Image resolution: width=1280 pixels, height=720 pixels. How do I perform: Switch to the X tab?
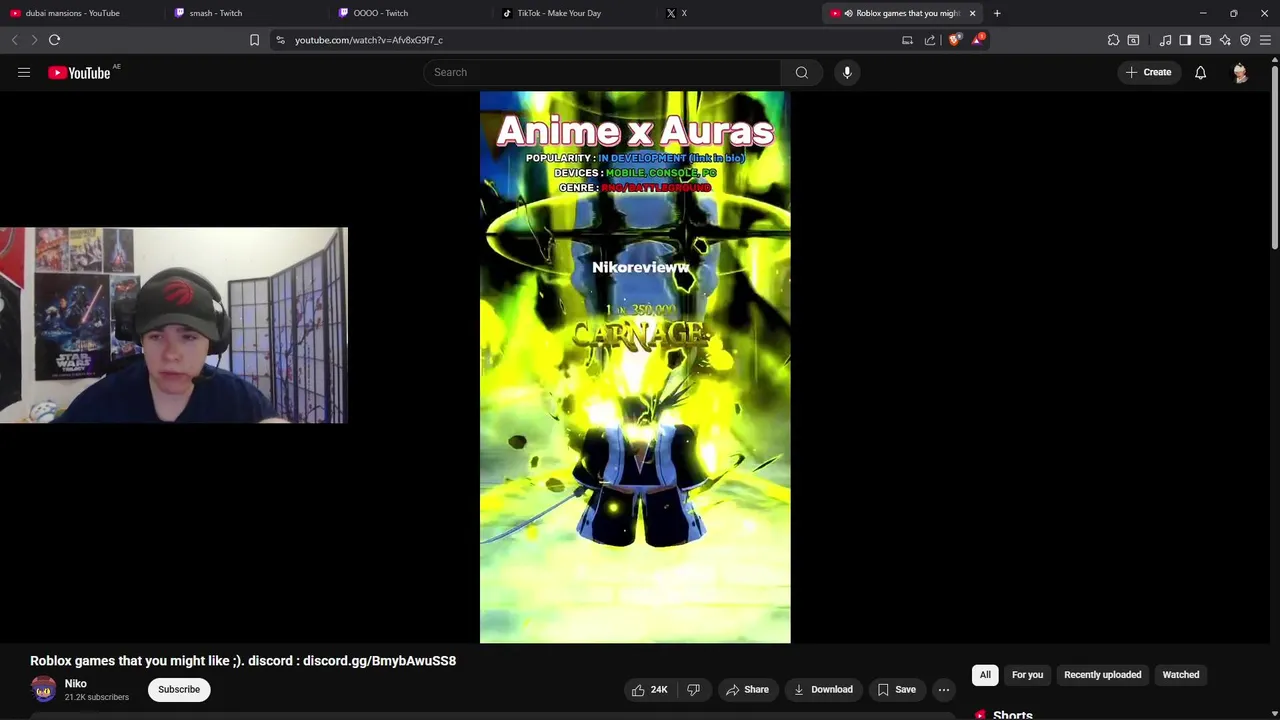coord(738,13)
